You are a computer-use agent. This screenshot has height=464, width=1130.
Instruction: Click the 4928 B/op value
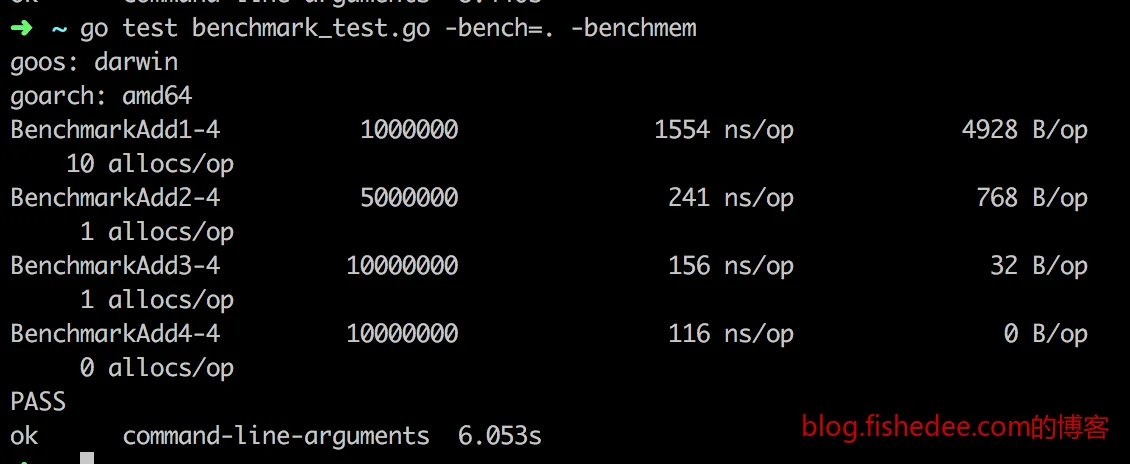pos(1024,130)
